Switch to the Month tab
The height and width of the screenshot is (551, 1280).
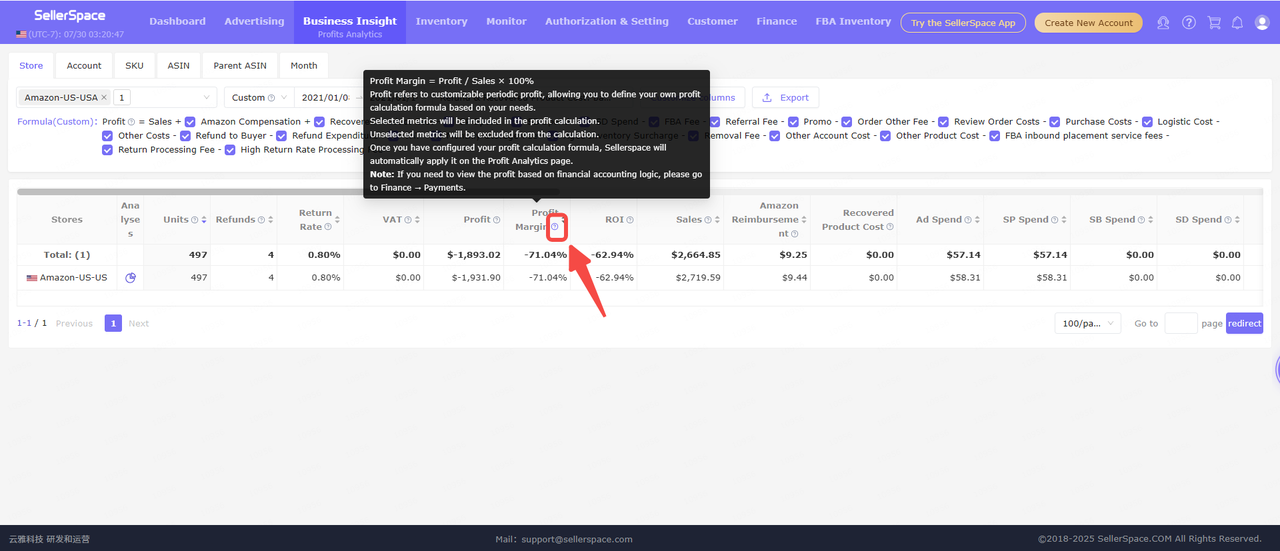(304, 66)
